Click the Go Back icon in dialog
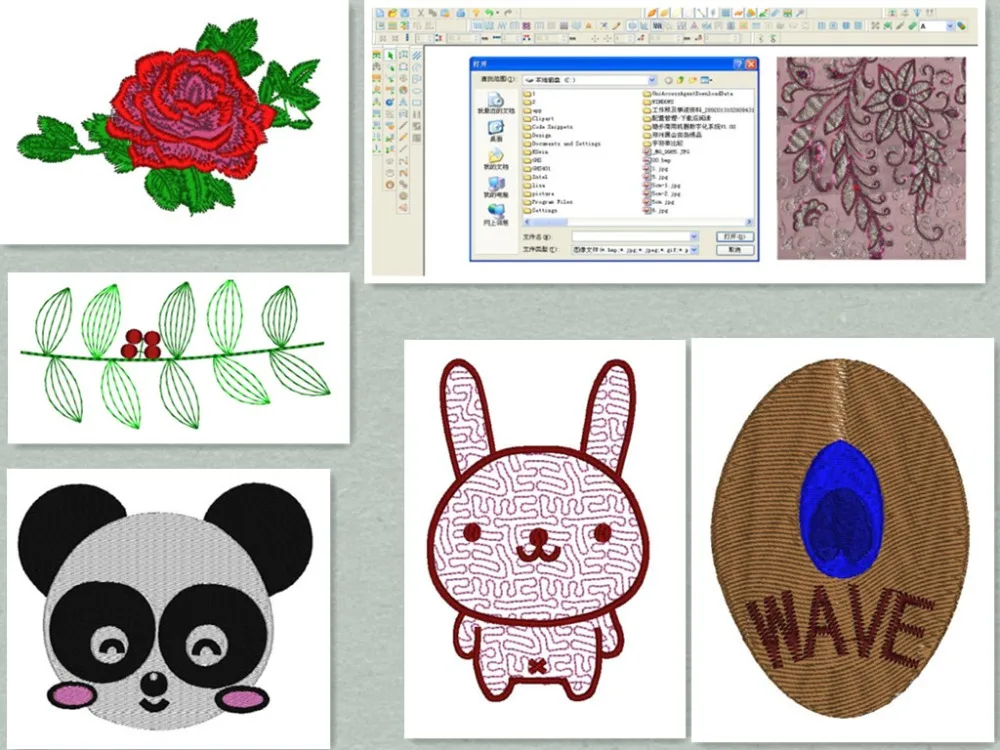 pos(668,80)
